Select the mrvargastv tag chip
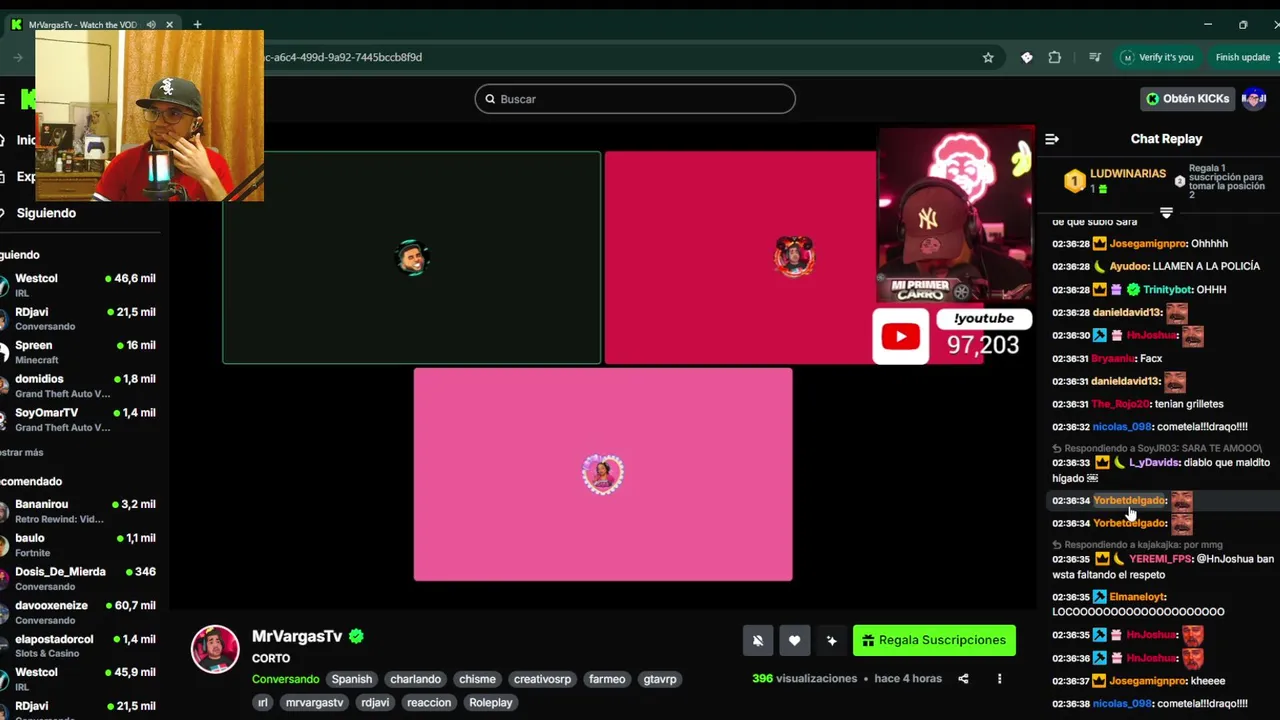The image size is (1280, 720). click(314, 702)
